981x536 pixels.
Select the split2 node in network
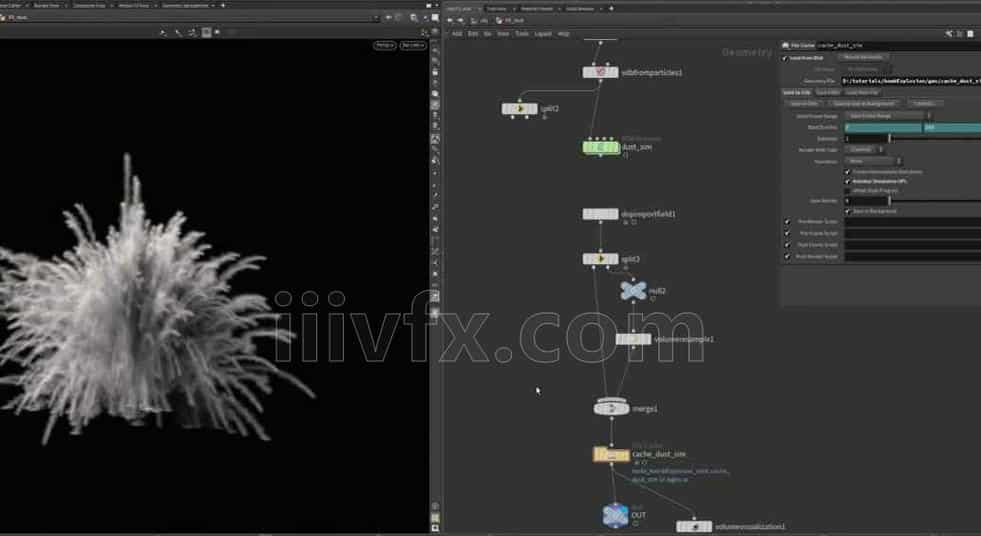click(519, 109)
